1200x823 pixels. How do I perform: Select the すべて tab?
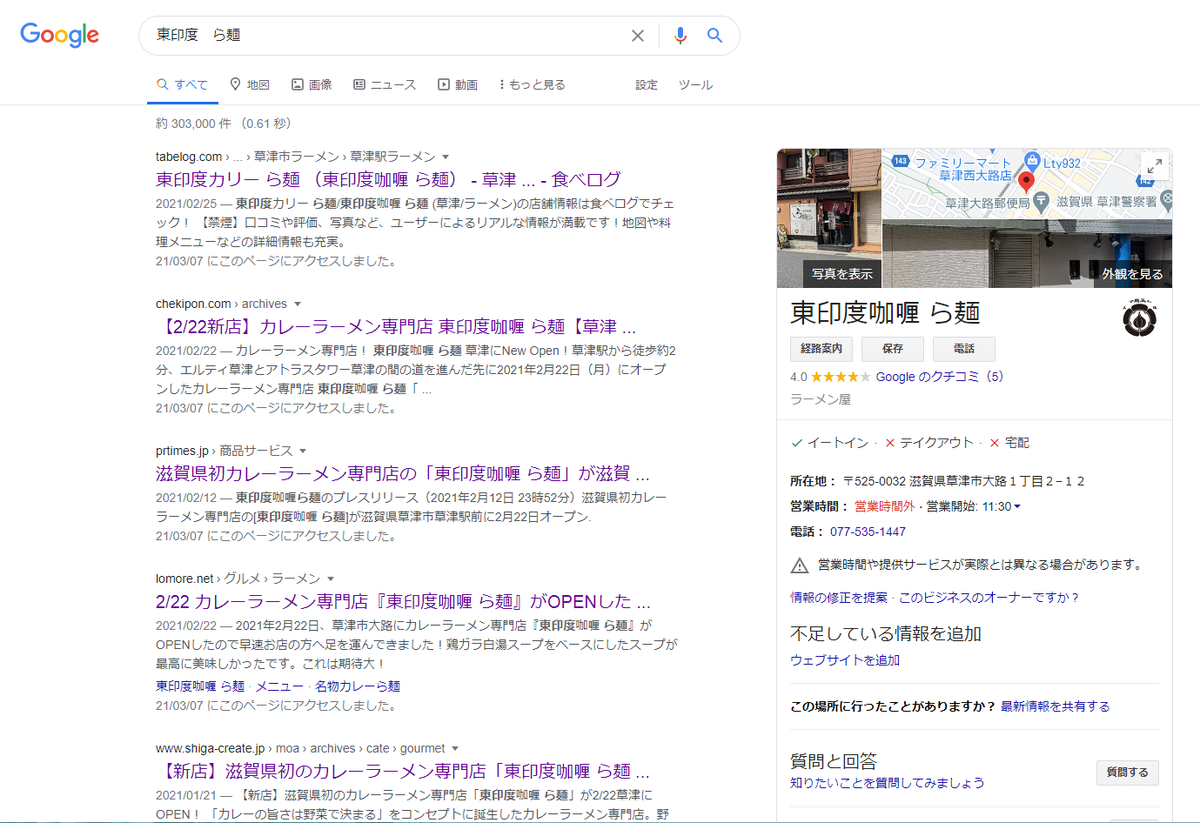182,85
